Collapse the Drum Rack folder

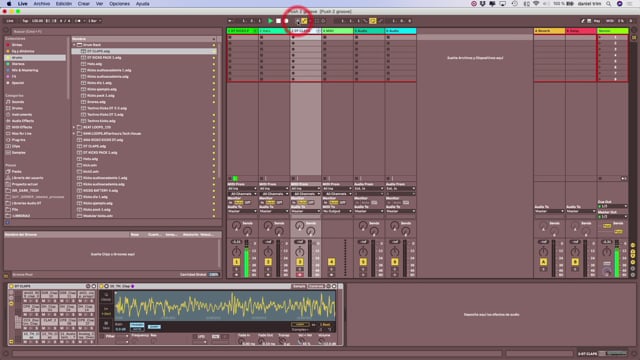(74, 45)
